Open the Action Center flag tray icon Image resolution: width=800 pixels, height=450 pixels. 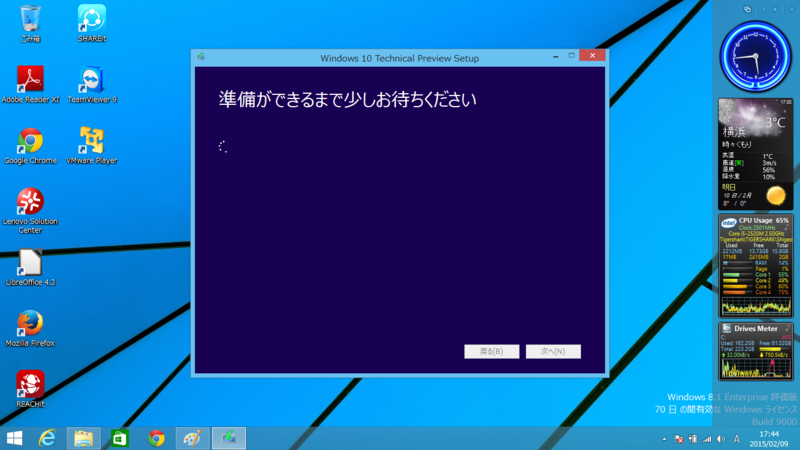(x=678, y=439)
